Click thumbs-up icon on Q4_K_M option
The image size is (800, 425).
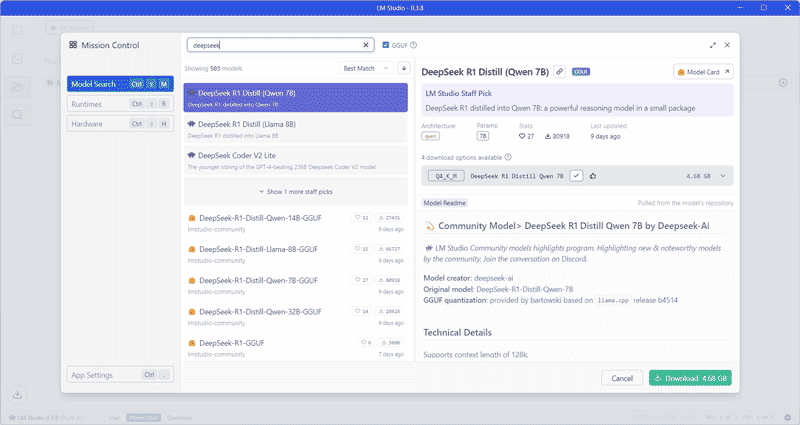click(593, 176)
